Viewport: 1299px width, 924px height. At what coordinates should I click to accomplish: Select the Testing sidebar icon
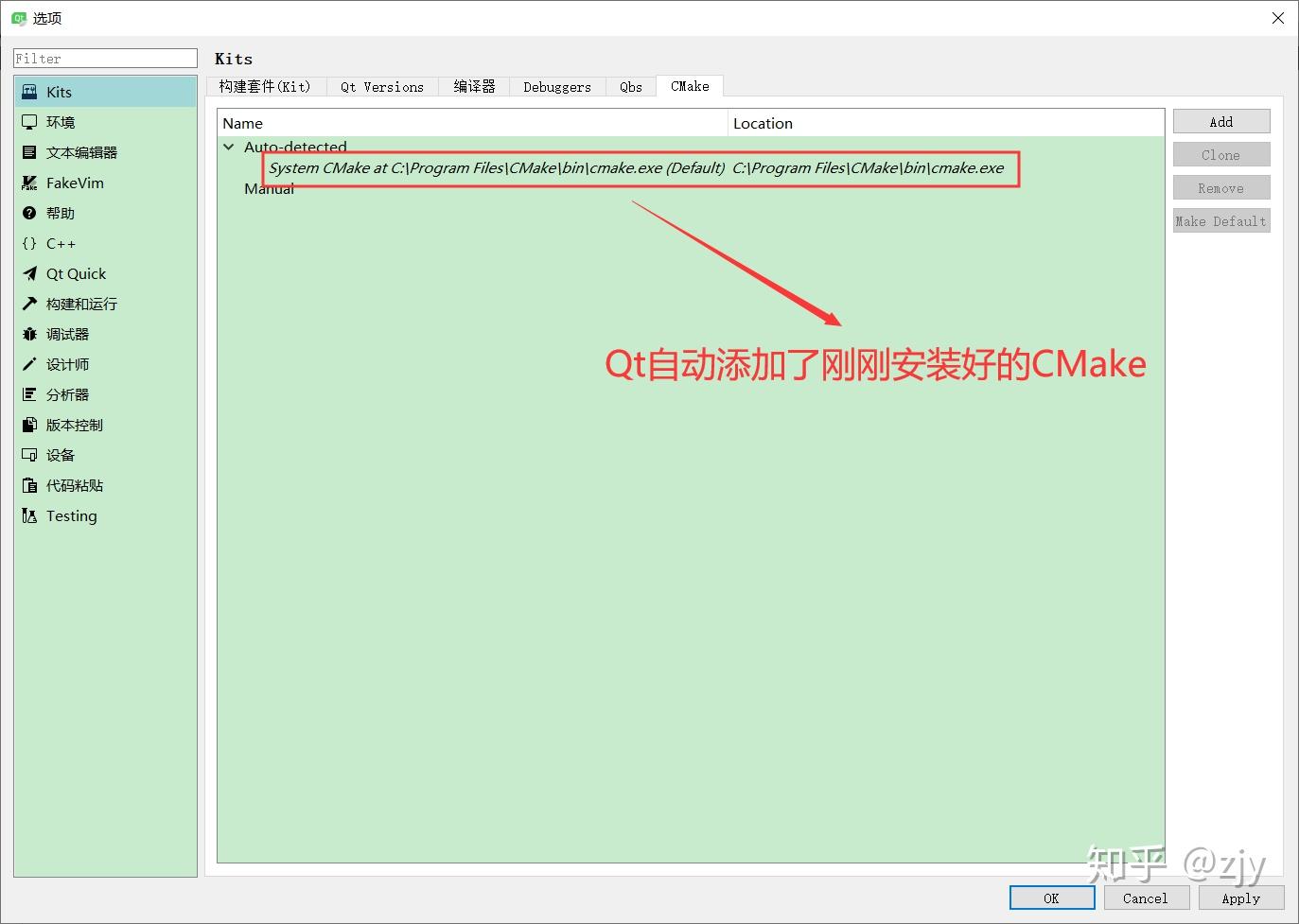pos(70,515)
